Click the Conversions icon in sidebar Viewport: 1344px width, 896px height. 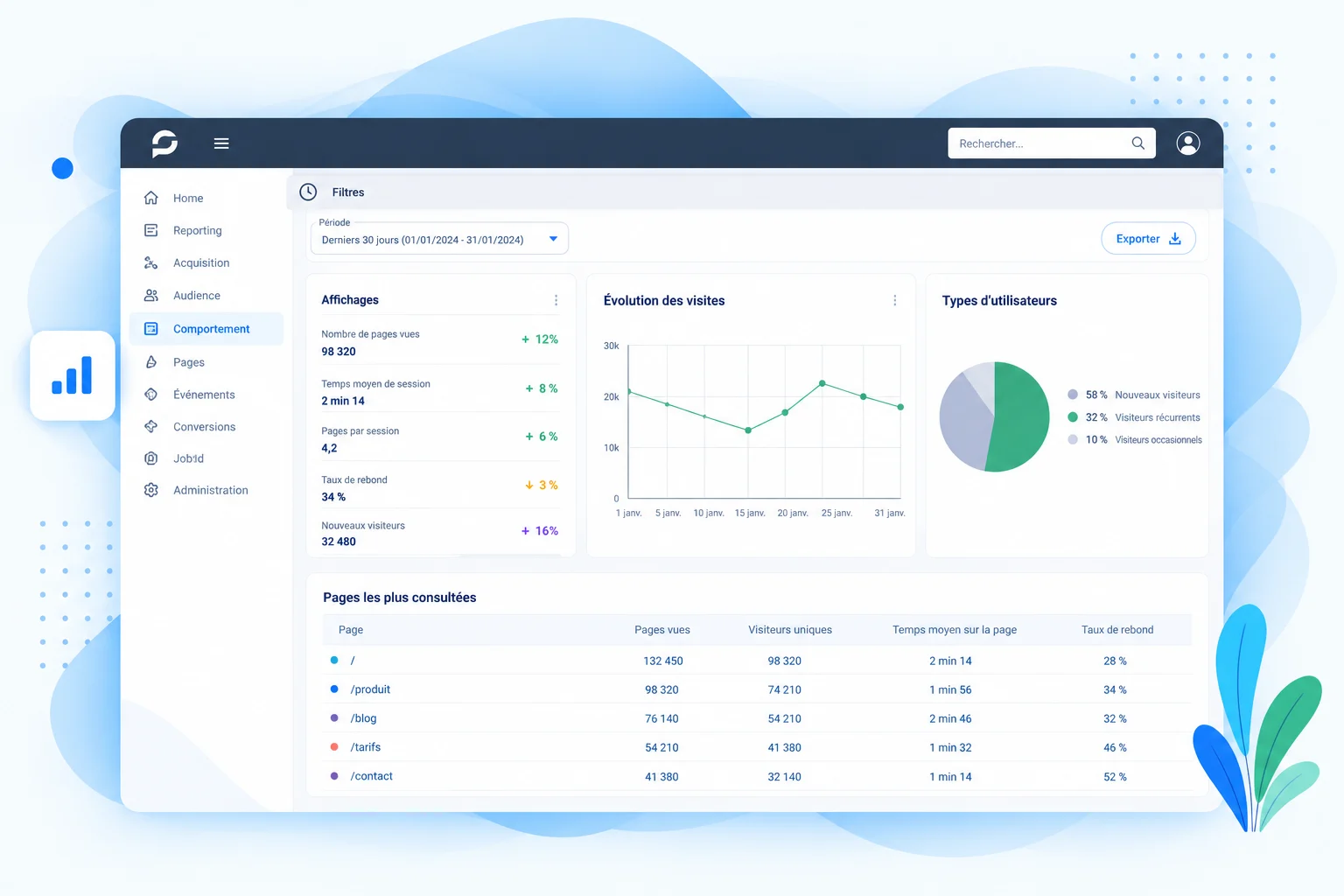point(151,427)
